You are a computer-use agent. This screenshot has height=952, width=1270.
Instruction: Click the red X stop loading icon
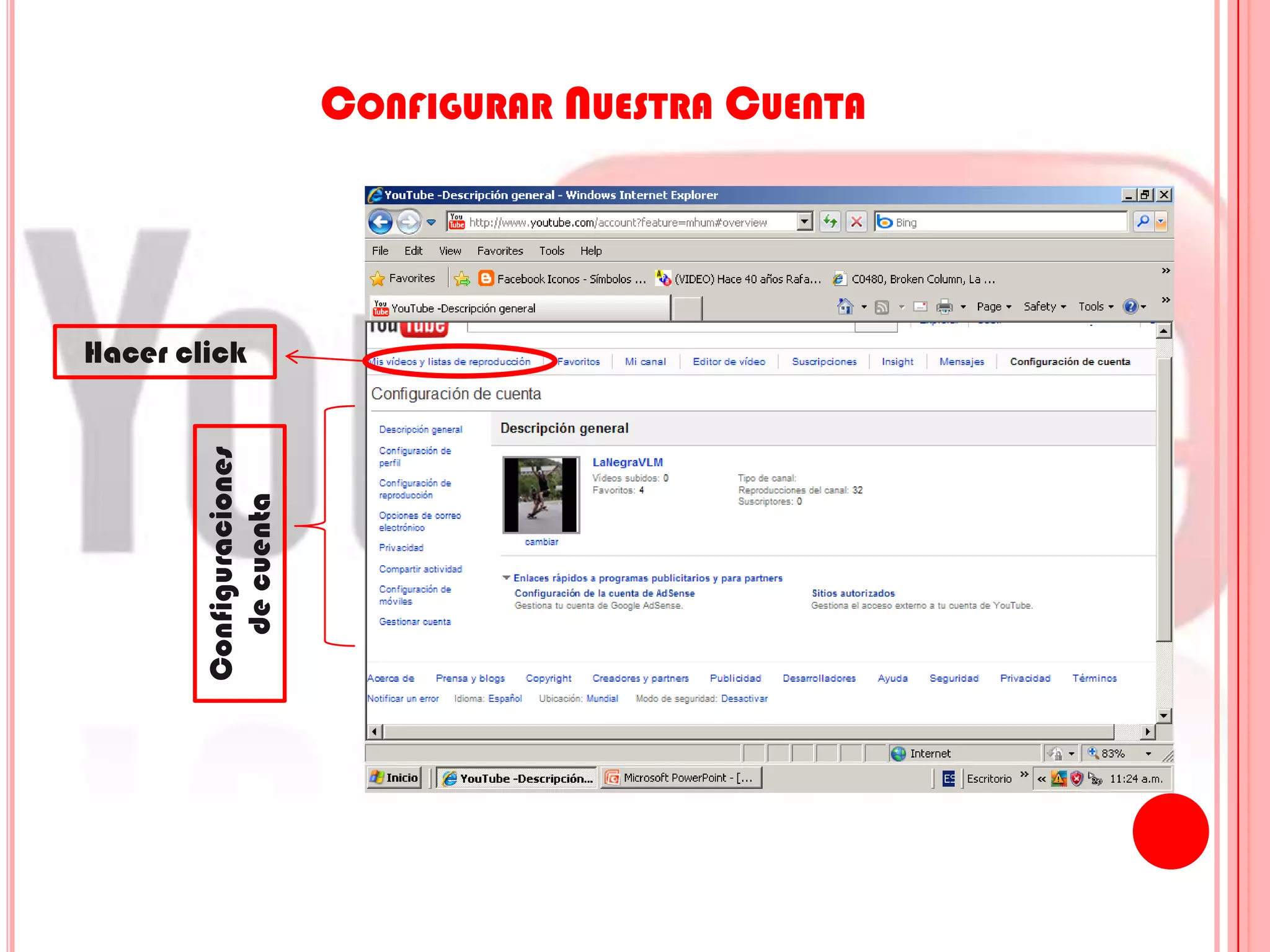point(856,221)
